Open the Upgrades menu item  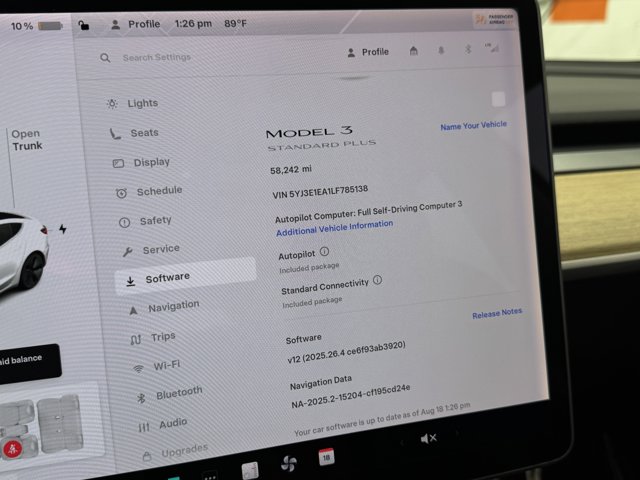pos(175,452)
